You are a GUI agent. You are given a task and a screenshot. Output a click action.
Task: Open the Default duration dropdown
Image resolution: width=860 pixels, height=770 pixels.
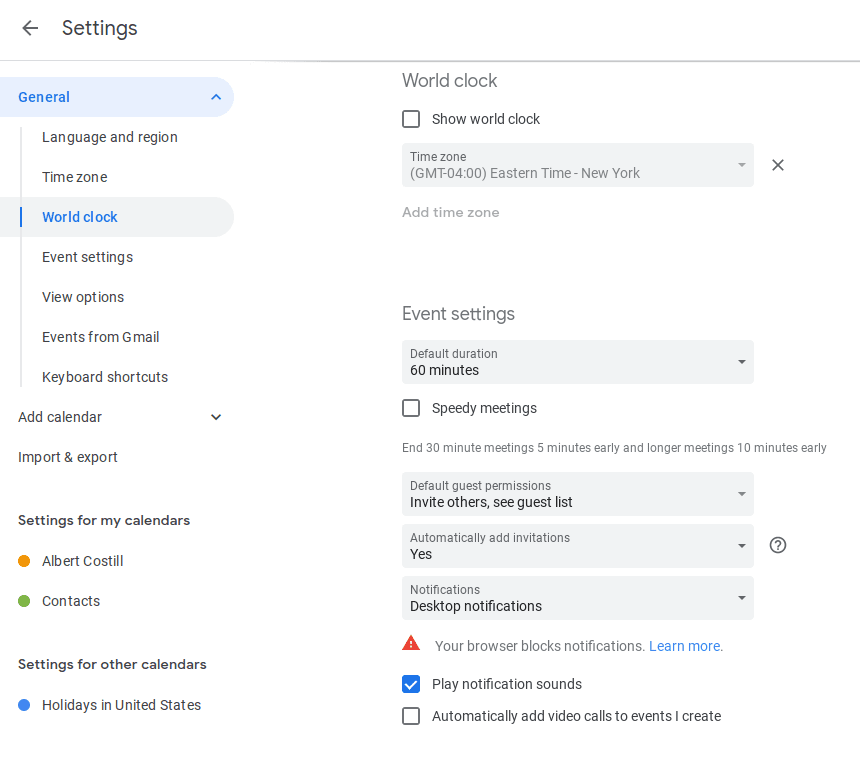click(578, 362)
